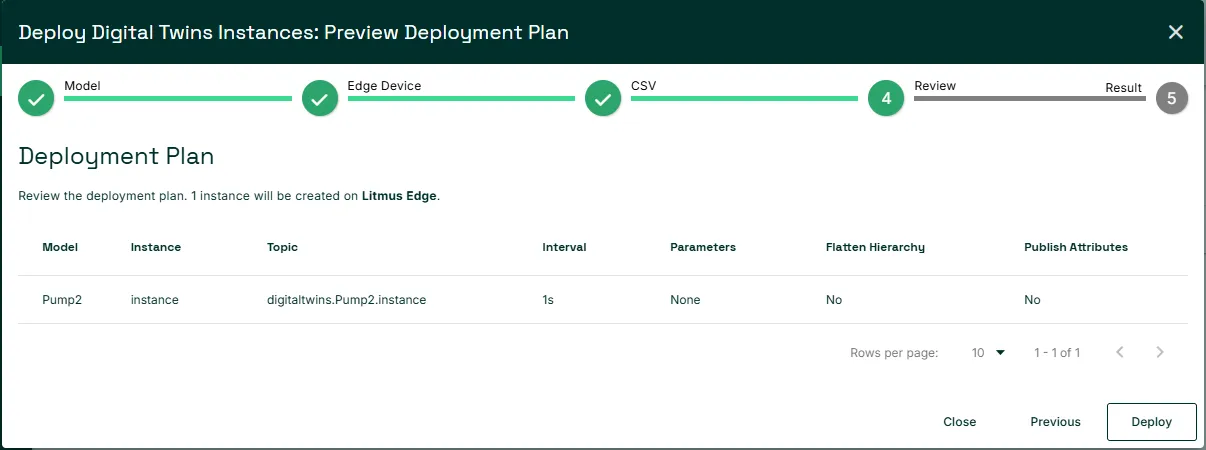1206x450 pixels.
Task: Click the step 4 Review circle
Action: click(x=886, y=98)
